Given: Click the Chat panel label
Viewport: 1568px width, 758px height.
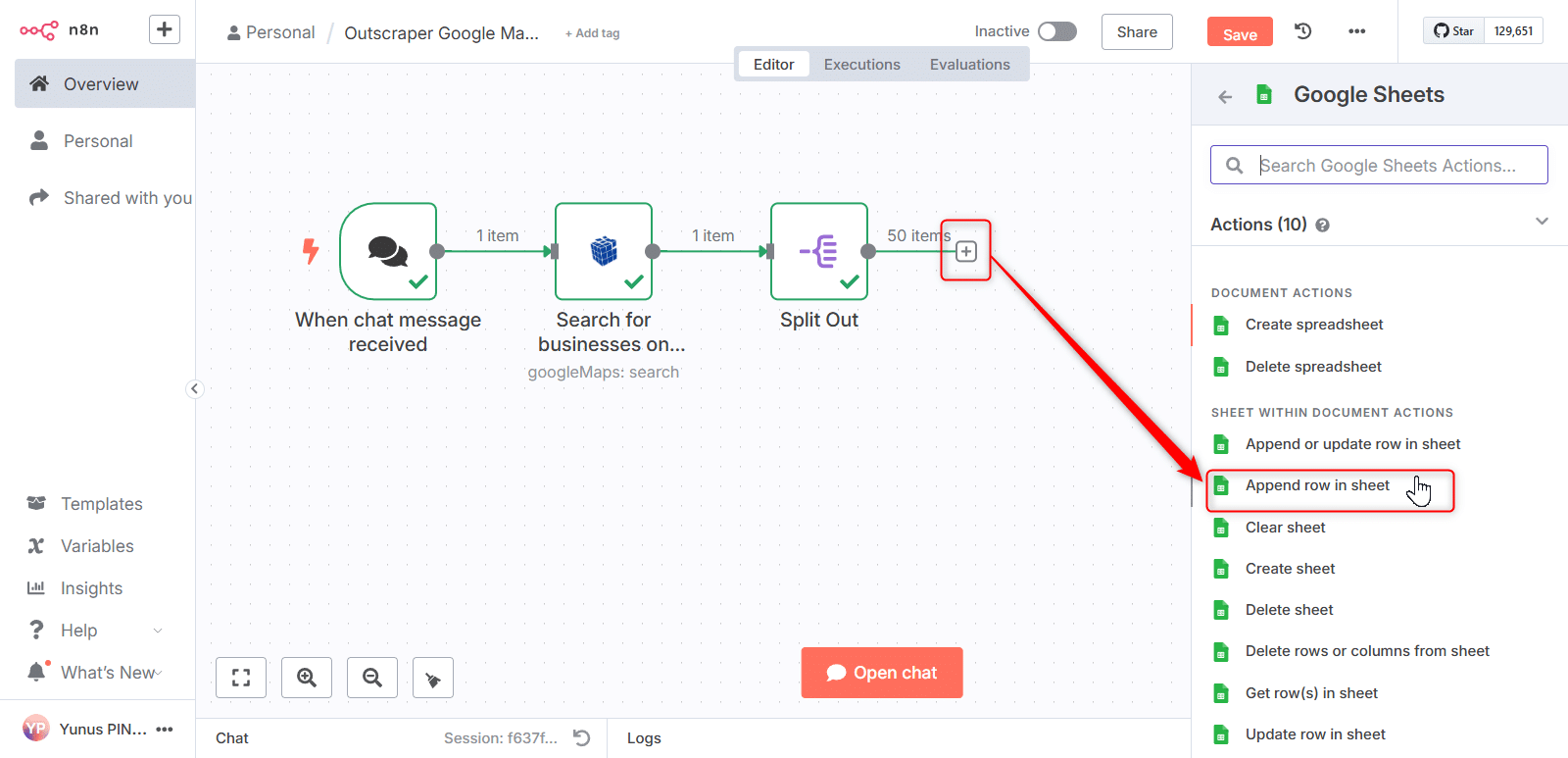Looking at the screenshot, I should [x=232, y=738].
